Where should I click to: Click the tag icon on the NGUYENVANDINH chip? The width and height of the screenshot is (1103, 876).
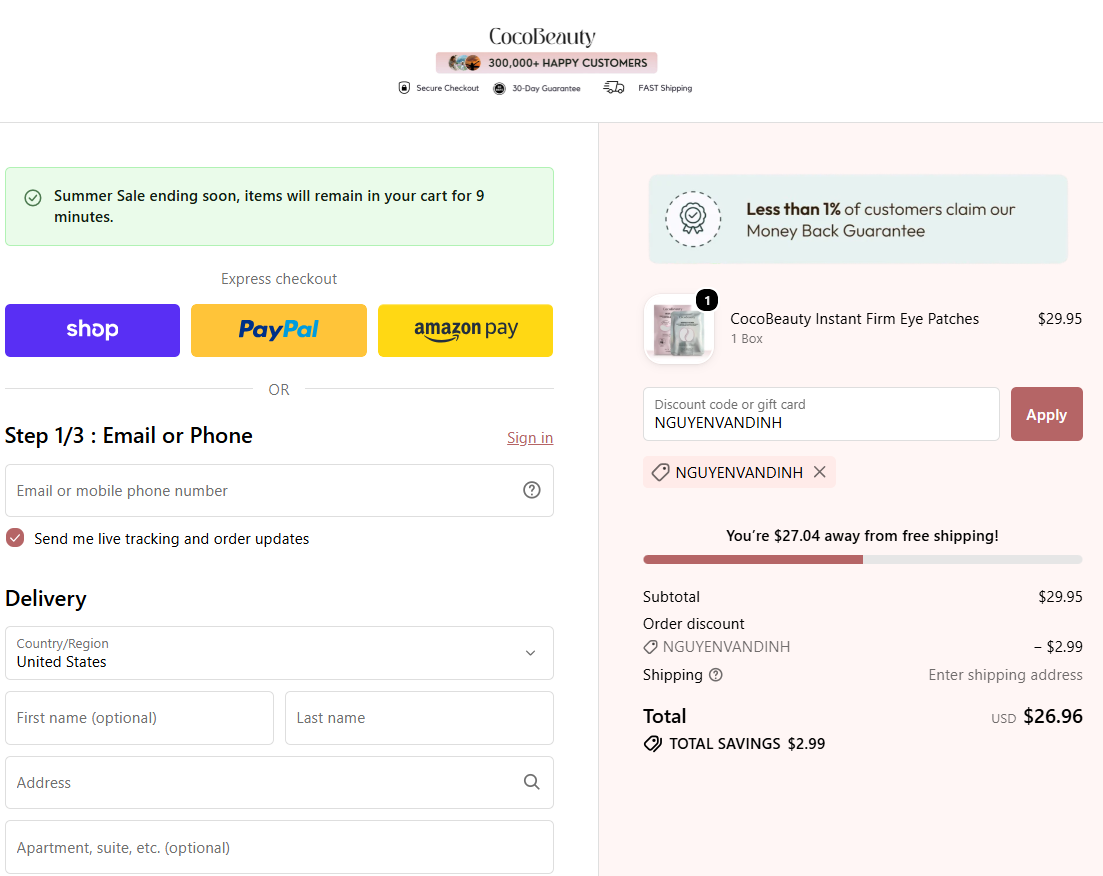pyautogui.click(x=660, y=472)
